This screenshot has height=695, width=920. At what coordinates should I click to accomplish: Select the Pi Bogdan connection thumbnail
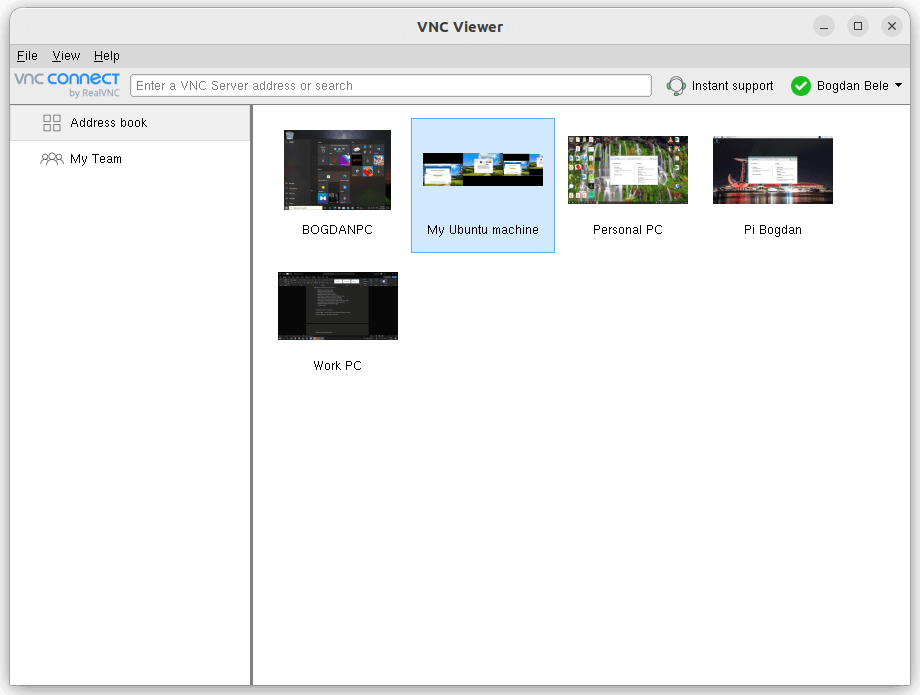point(772,169)
